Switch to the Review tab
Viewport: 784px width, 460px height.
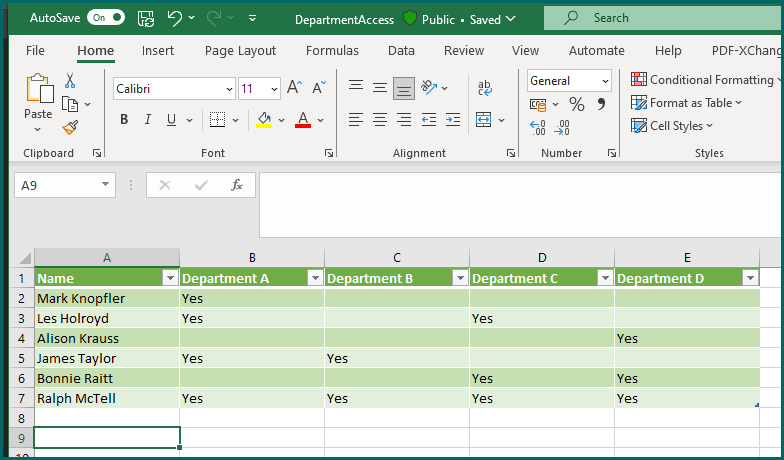pos(464,50)
